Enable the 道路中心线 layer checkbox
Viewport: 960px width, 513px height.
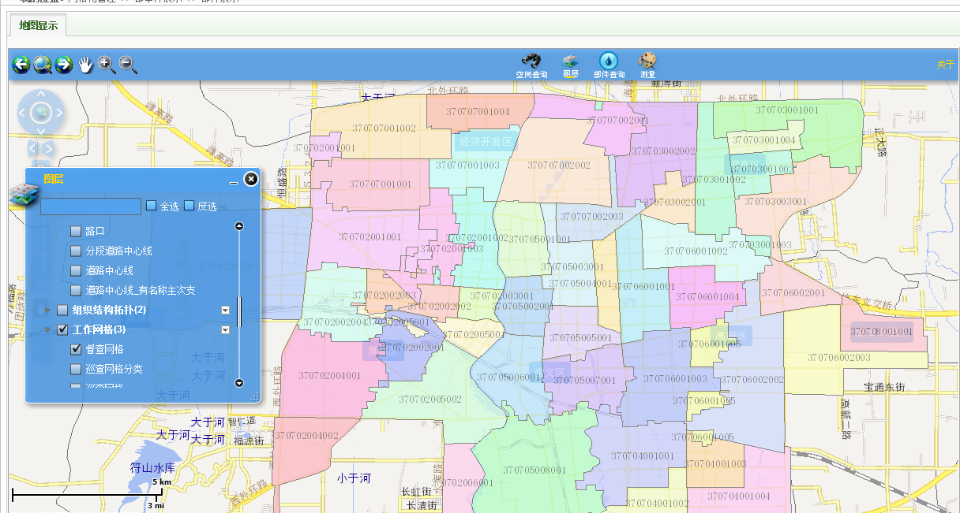tap(75, 271)
